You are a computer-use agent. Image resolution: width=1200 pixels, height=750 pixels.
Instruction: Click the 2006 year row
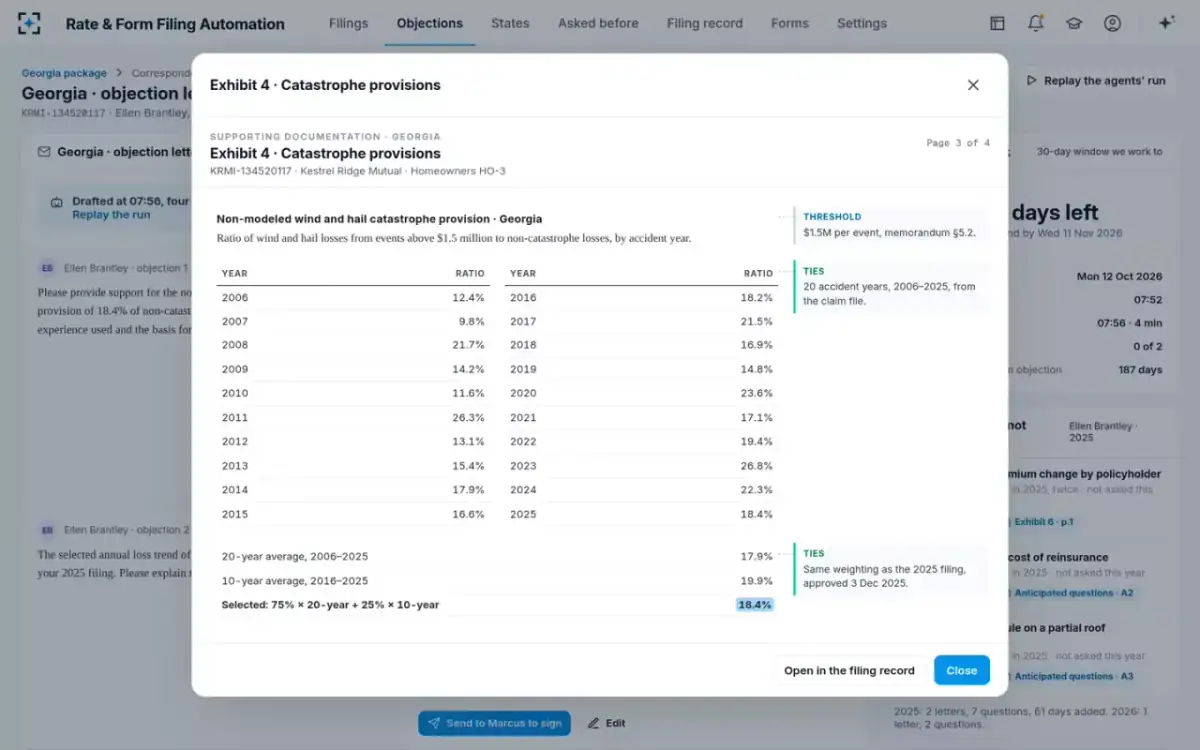(353, 298)
